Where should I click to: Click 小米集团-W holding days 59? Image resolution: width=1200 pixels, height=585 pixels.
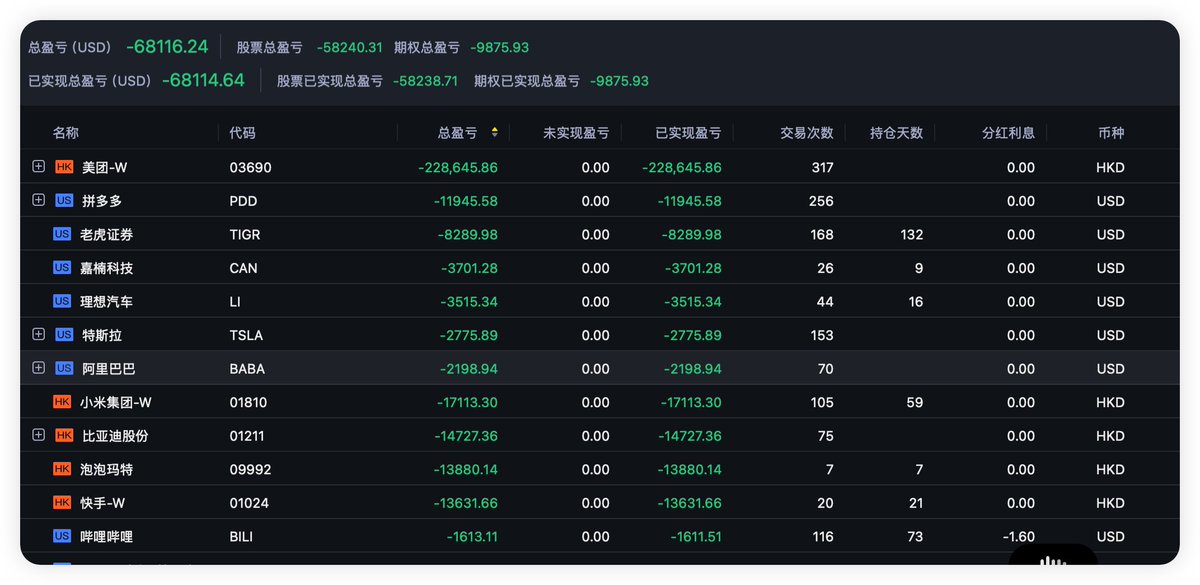coord(915,402)
